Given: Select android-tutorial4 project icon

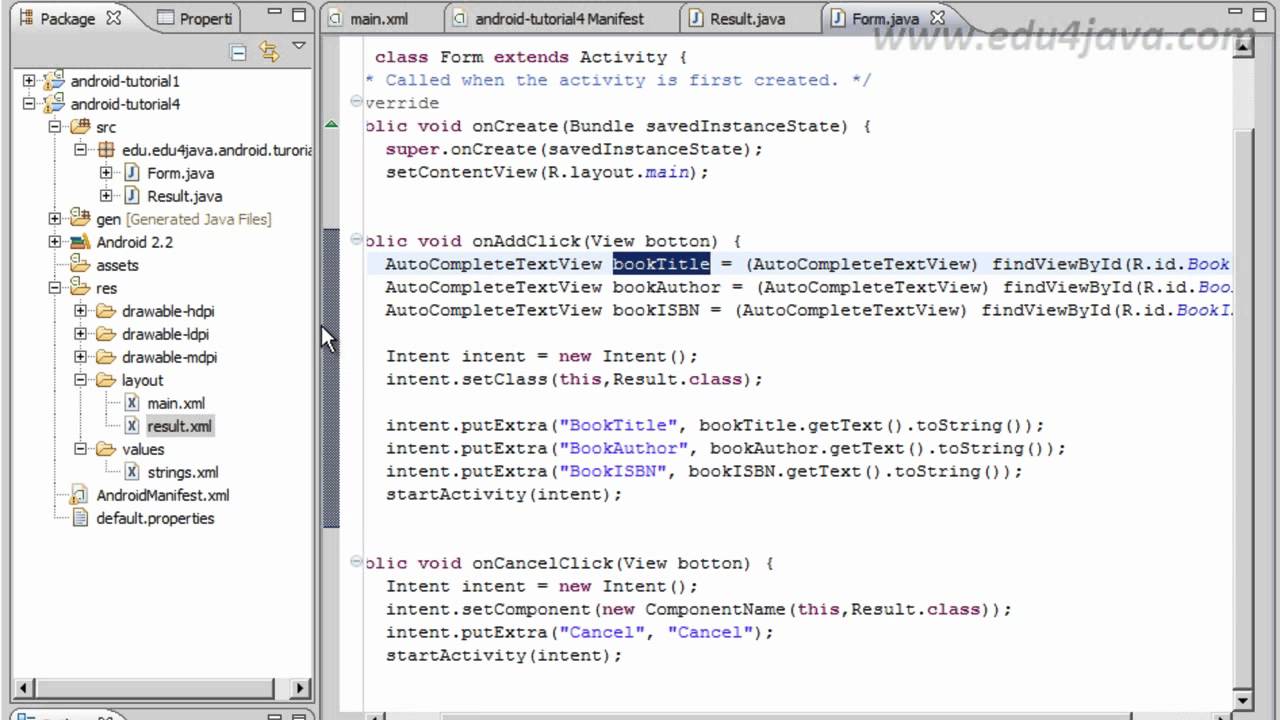Looking at the screenshot, I should click(x=54, y=103).
